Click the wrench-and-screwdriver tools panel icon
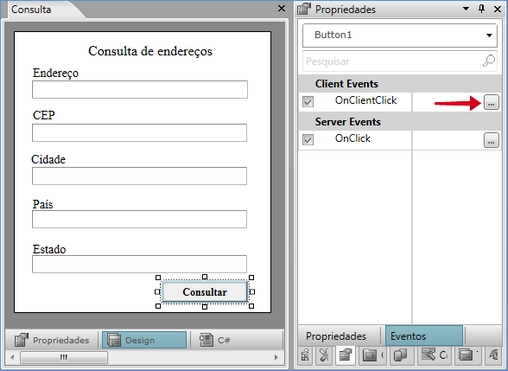The width and height of the screenshot is (508, 371). [x=324, y=355]
